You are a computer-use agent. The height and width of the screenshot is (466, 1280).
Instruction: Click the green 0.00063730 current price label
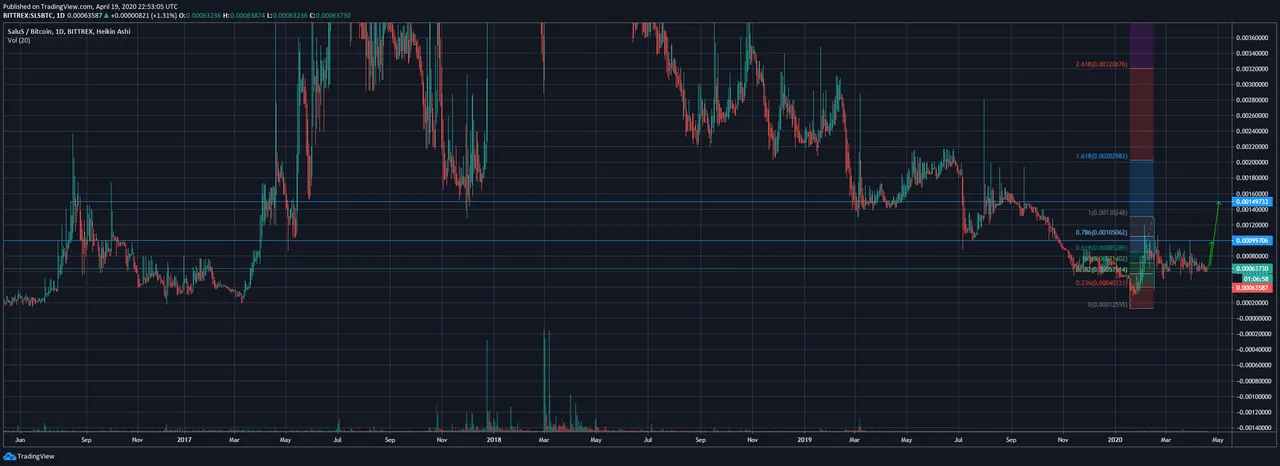click(x=1252, y=269)
